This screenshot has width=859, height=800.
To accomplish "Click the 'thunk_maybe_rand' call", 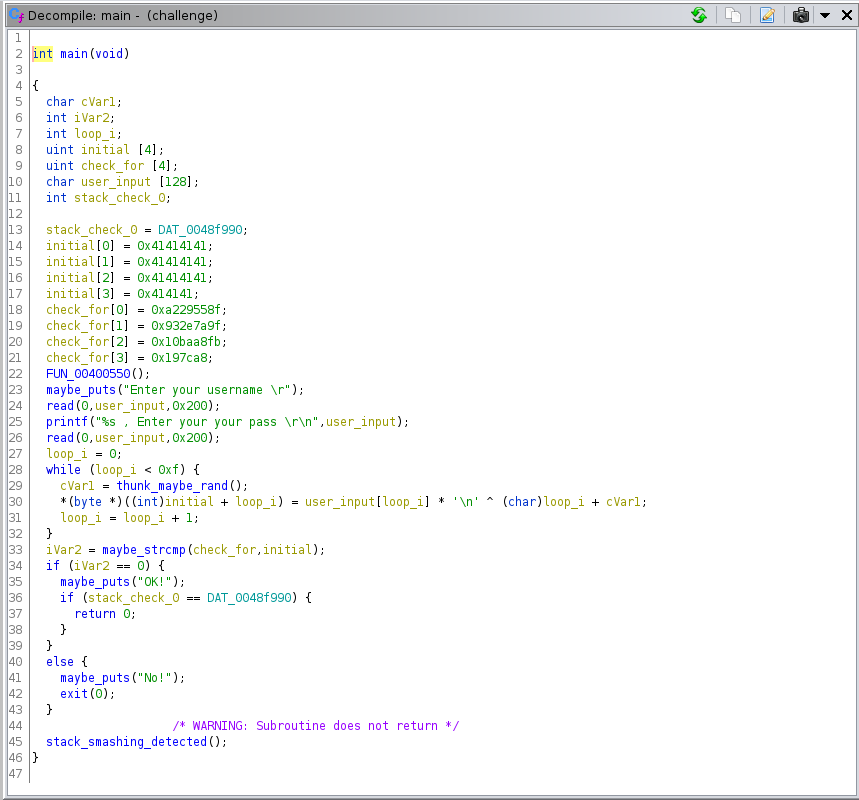I will click(172, 485).
